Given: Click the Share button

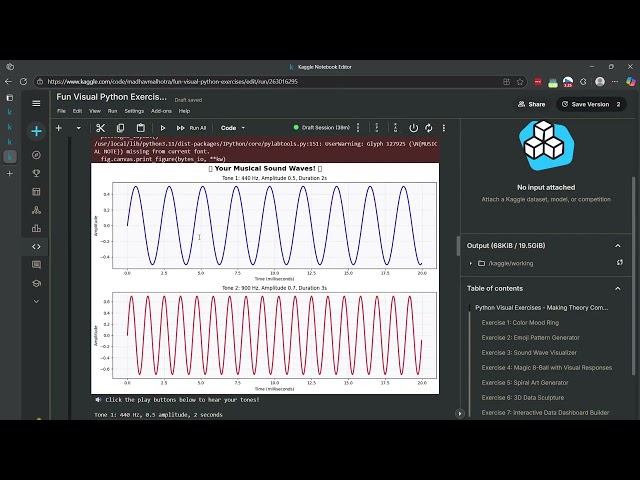Looking at the screenshot, I should point(531,104).
